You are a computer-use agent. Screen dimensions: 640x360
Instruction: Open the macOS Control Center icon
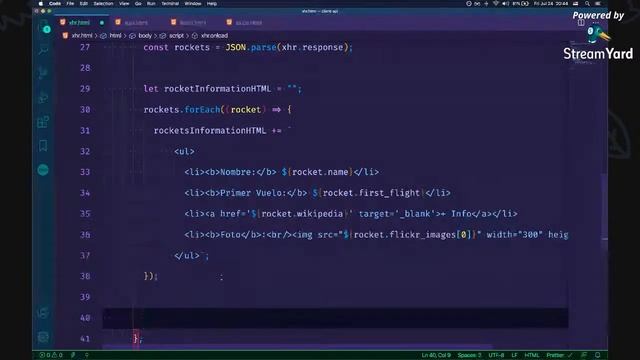[598, 3]
